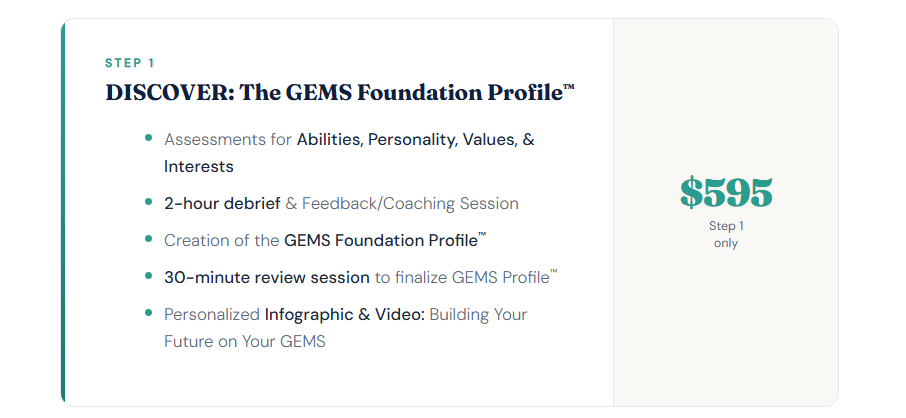The height and width of the screenshot is (418, 906).
Task: Click the word "Interests" in first bullet
Action: (198, 166)
